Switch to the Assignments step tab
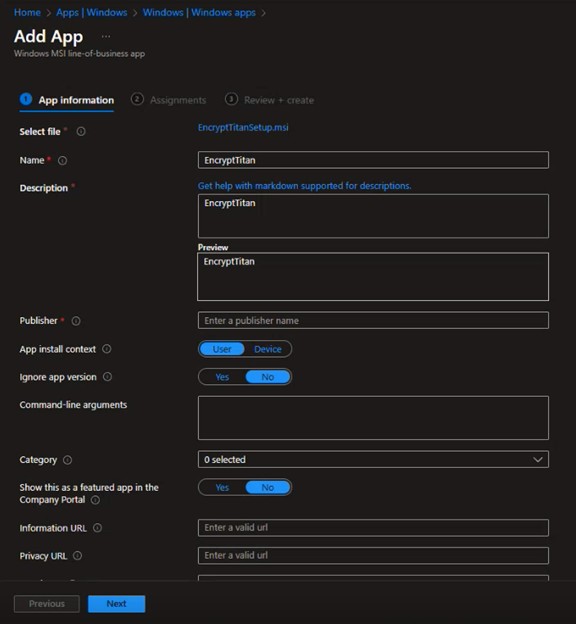This screenshot has width=576, height=624. click(168, 100)
